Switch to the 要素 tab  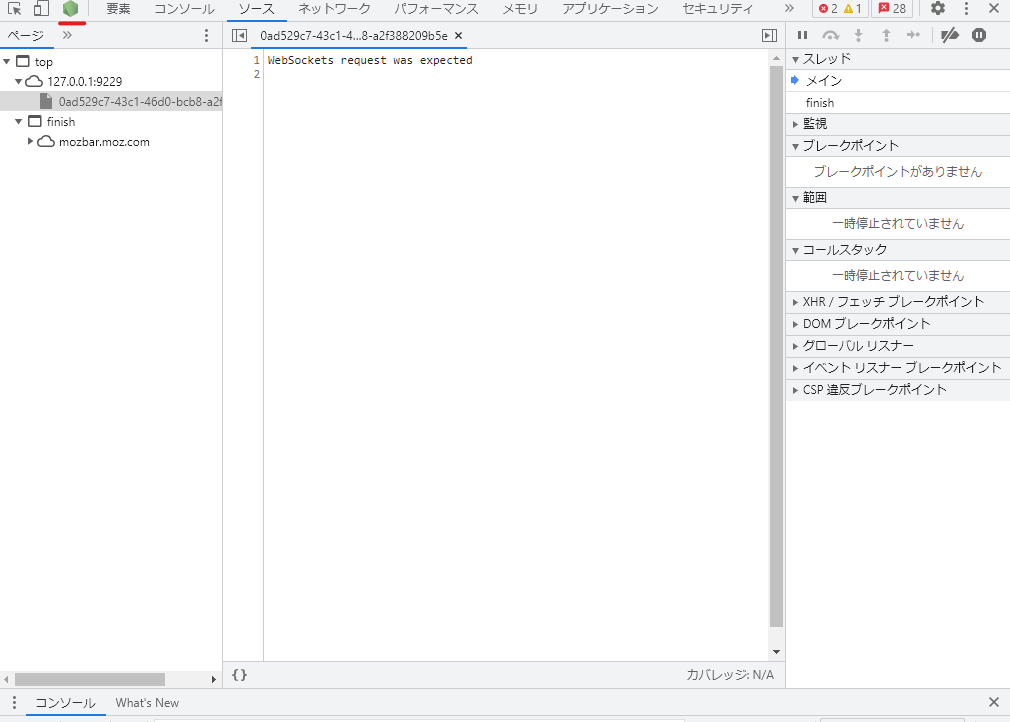118,9
